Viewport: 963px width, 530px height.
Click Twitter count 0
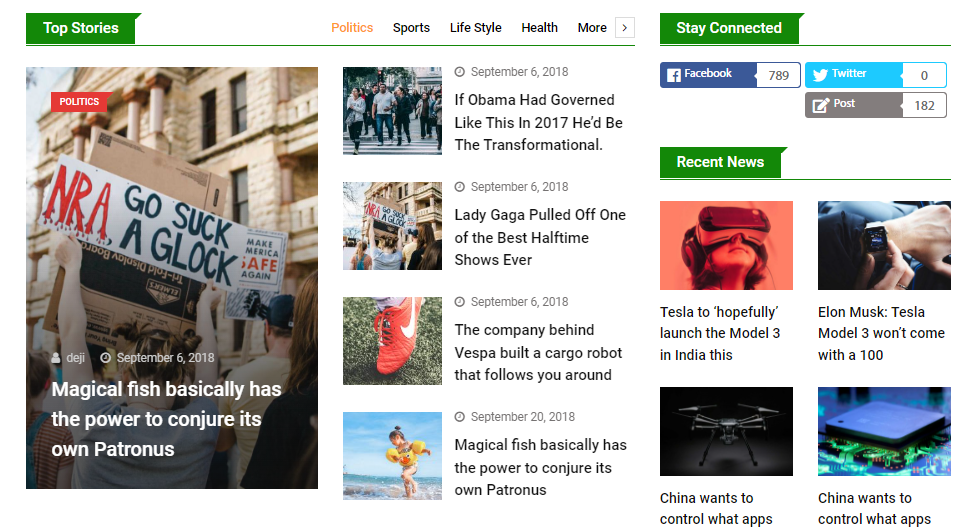(924, 76)
